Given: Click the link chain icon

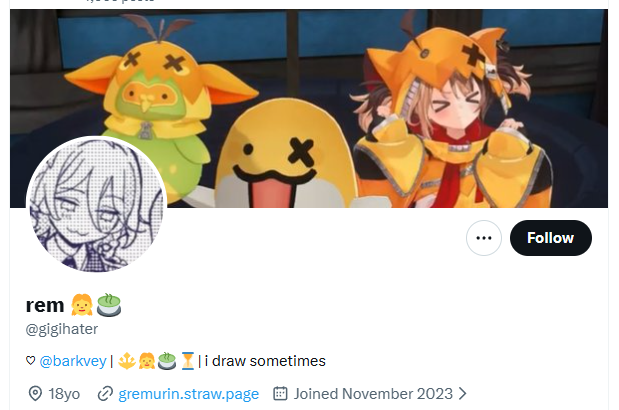Looking at the screenshot, I should (105, 394).
